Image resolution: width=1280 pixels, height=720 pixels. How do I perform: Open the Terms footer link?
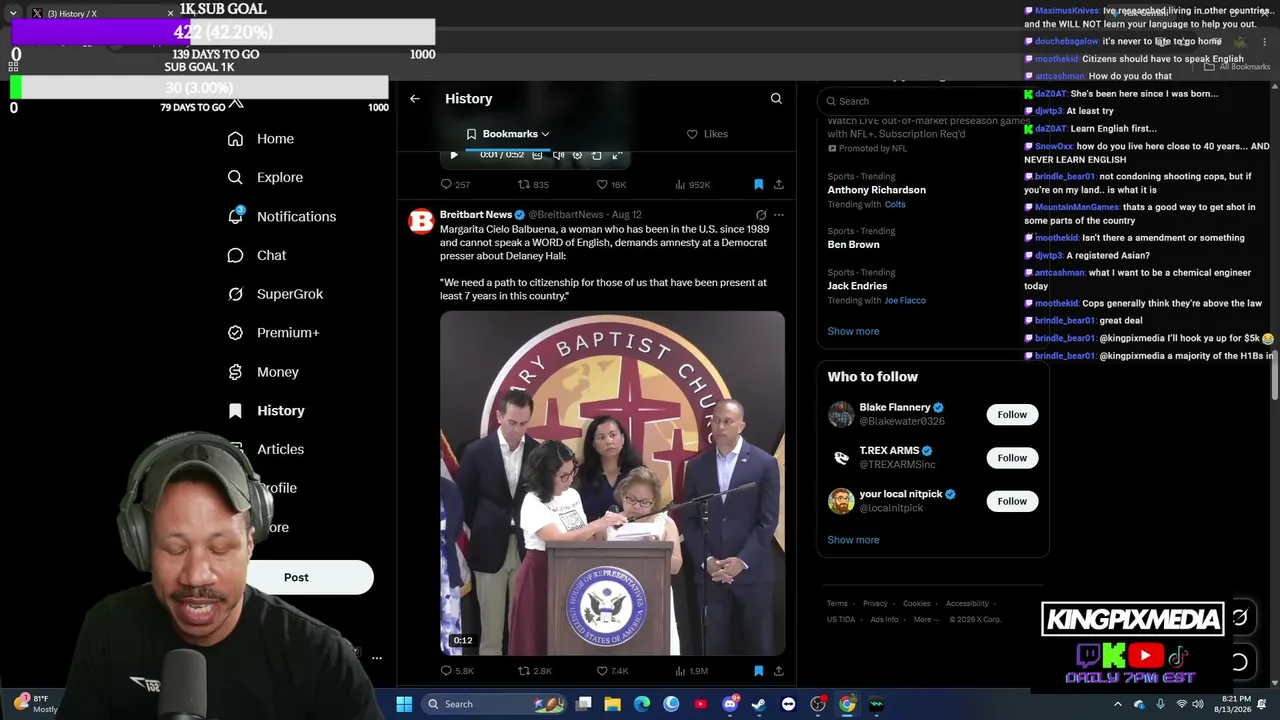pyautogui.click(x=837, y=604)
